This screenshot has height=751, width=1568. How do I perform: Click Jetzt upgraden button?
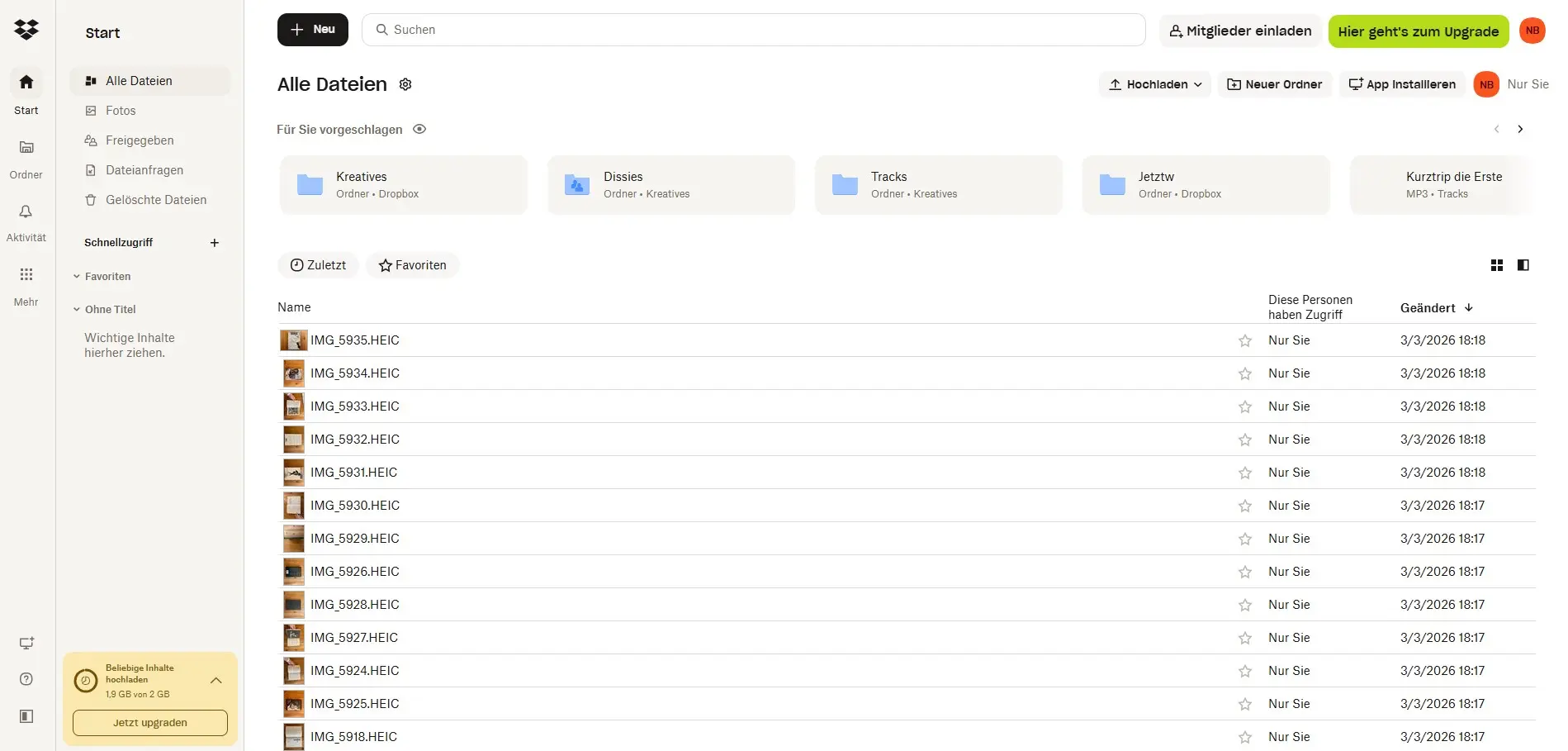(149, 722)
